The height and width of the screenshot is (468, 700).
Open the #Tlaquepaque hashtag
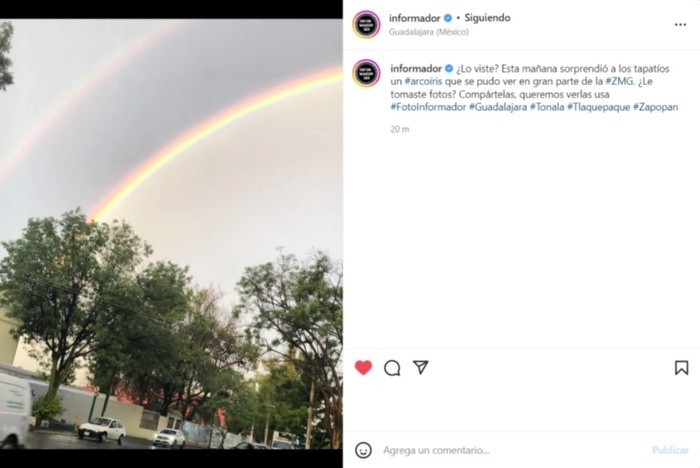[598, 107]
